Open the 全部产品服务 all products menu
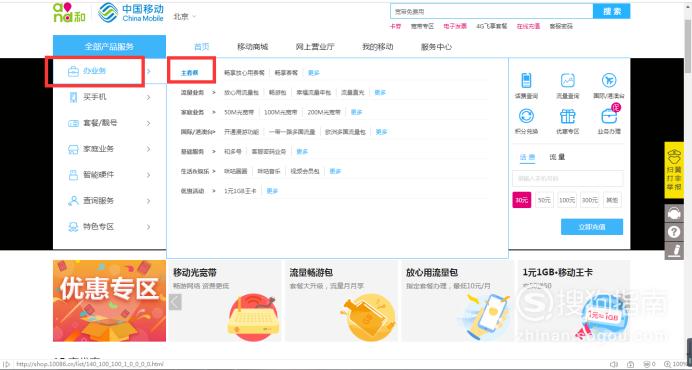692x370 pixels. [109, 46]
